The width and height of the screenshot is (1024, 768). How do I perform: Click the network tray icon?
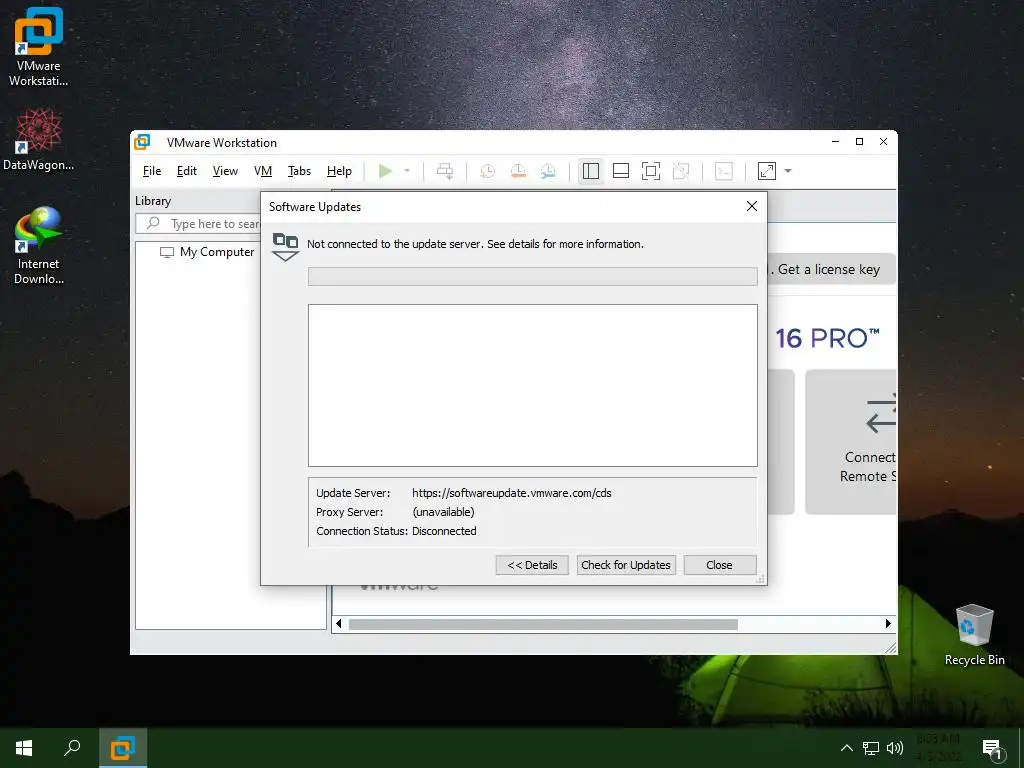pyautogui.click(x=871, y=748)
